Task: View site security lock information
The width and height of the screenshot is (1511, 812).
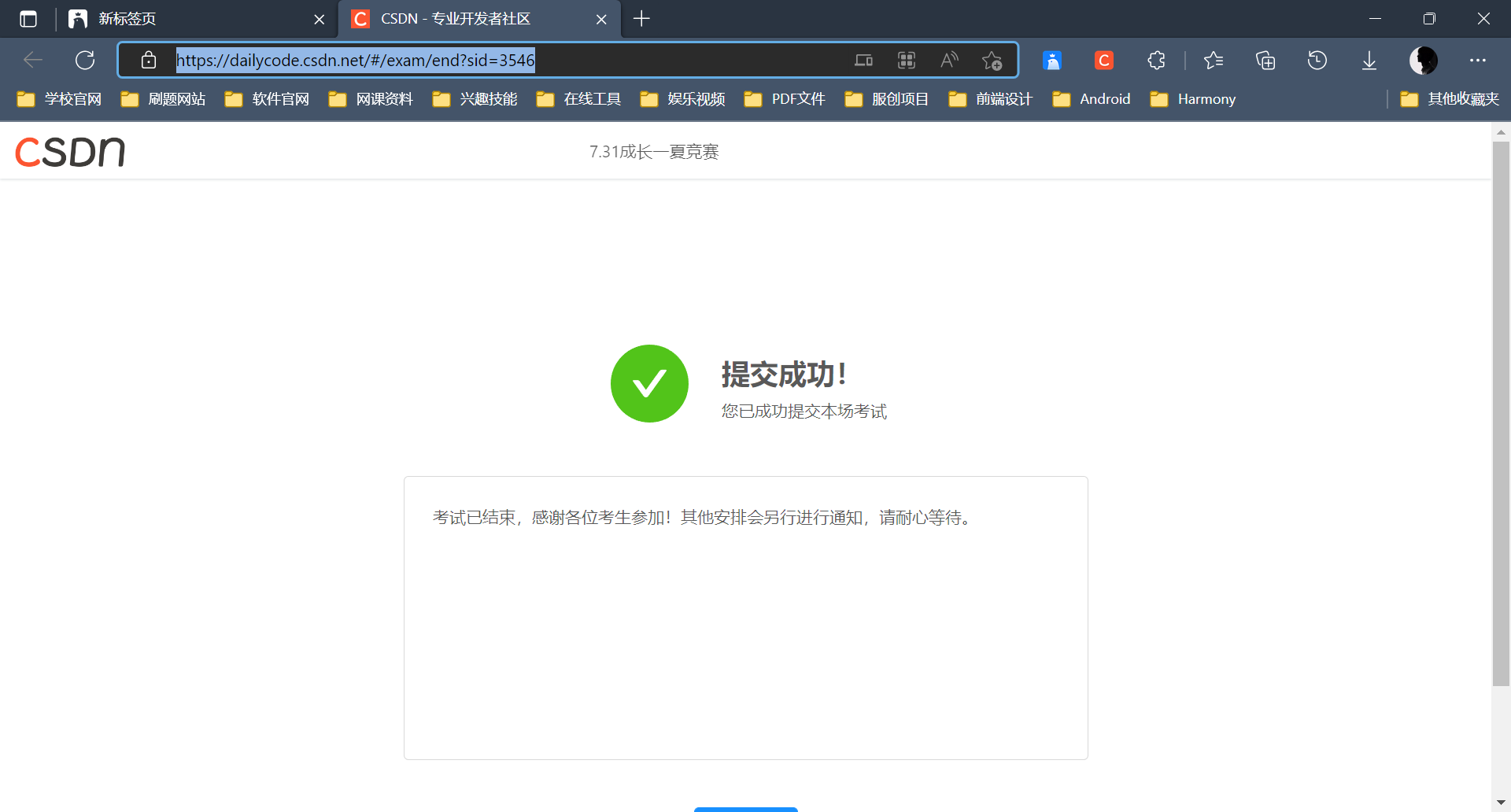Action: (149, 60)
